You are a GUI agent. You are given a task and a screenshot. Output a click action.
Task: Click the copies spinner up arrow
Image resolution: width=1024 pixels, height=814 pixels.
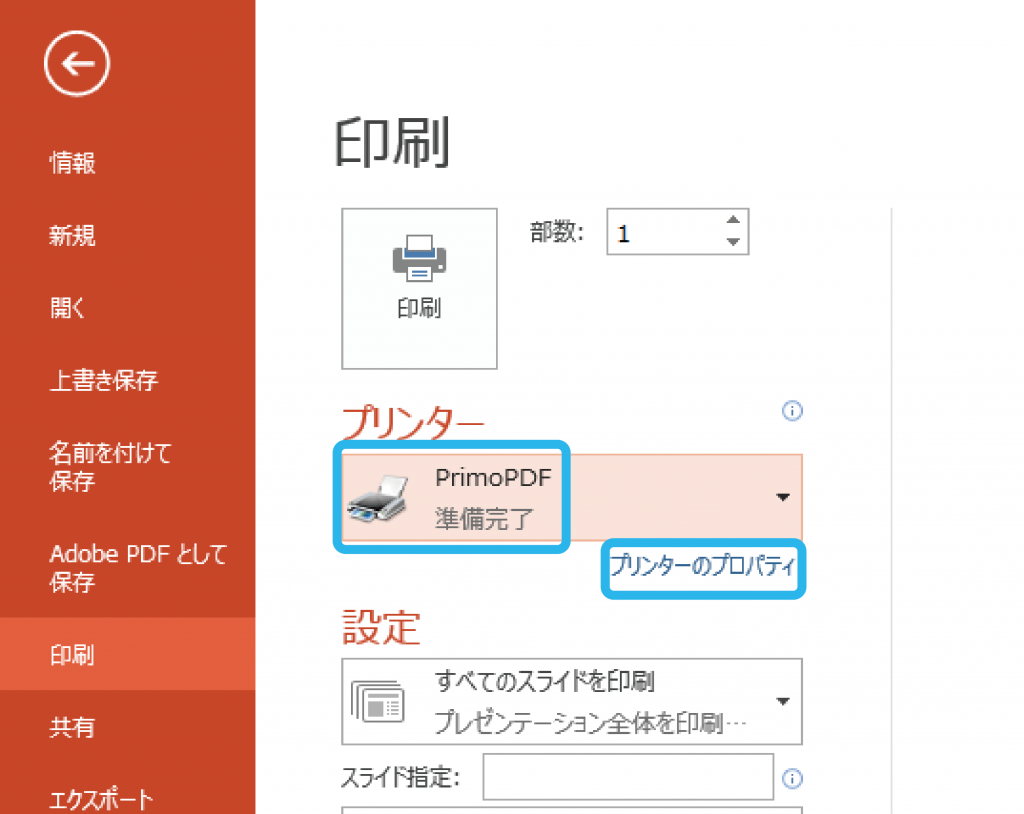pos(733,221)
